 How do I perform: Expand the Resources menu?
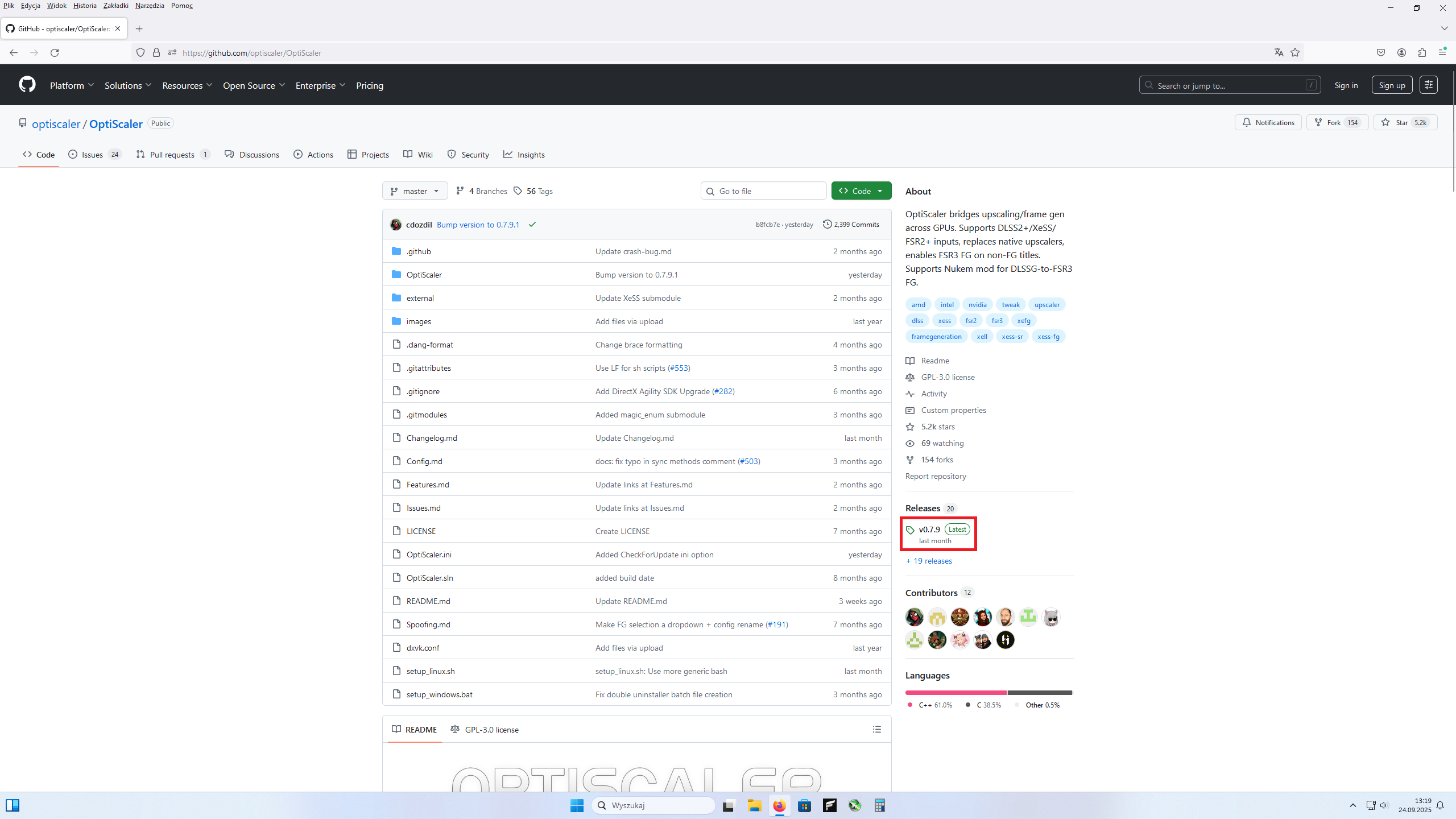pyautogui.click(x=187, y=85)
